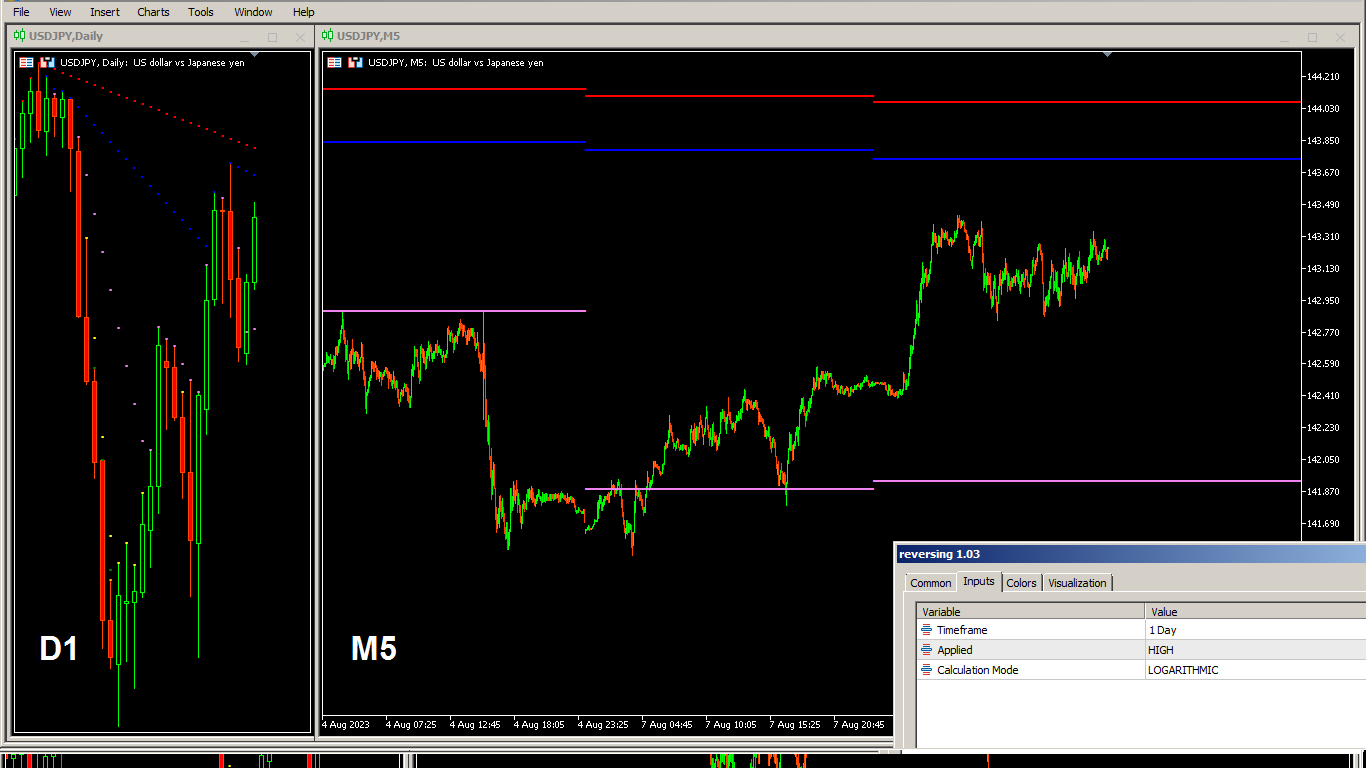1366x768 pixels.
Task: Click the '4 Aug 18:05' time axis label
Action: (539, 724)
